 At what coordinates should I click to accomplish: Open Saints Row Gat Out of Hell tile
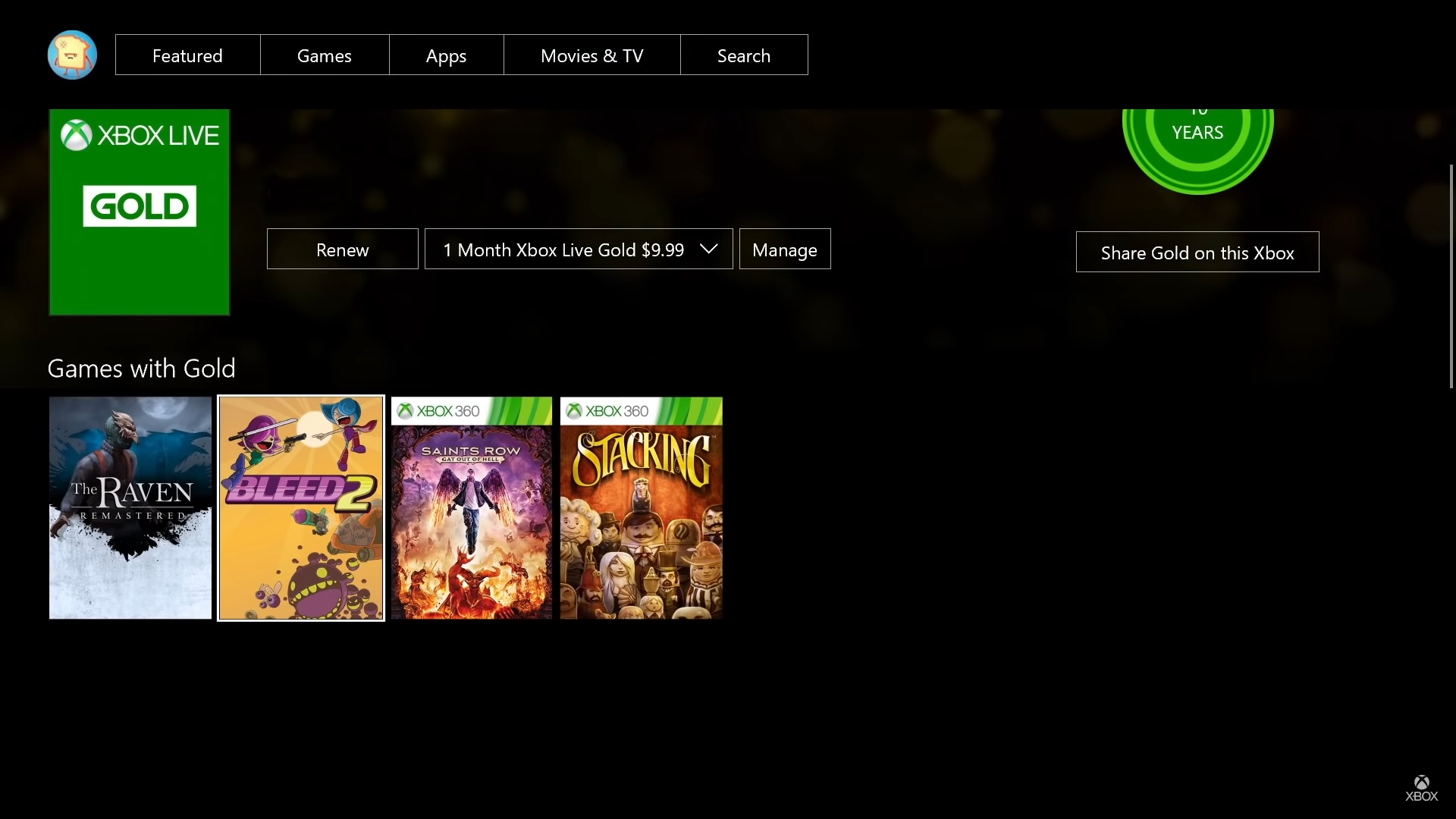tap(472, 508)
